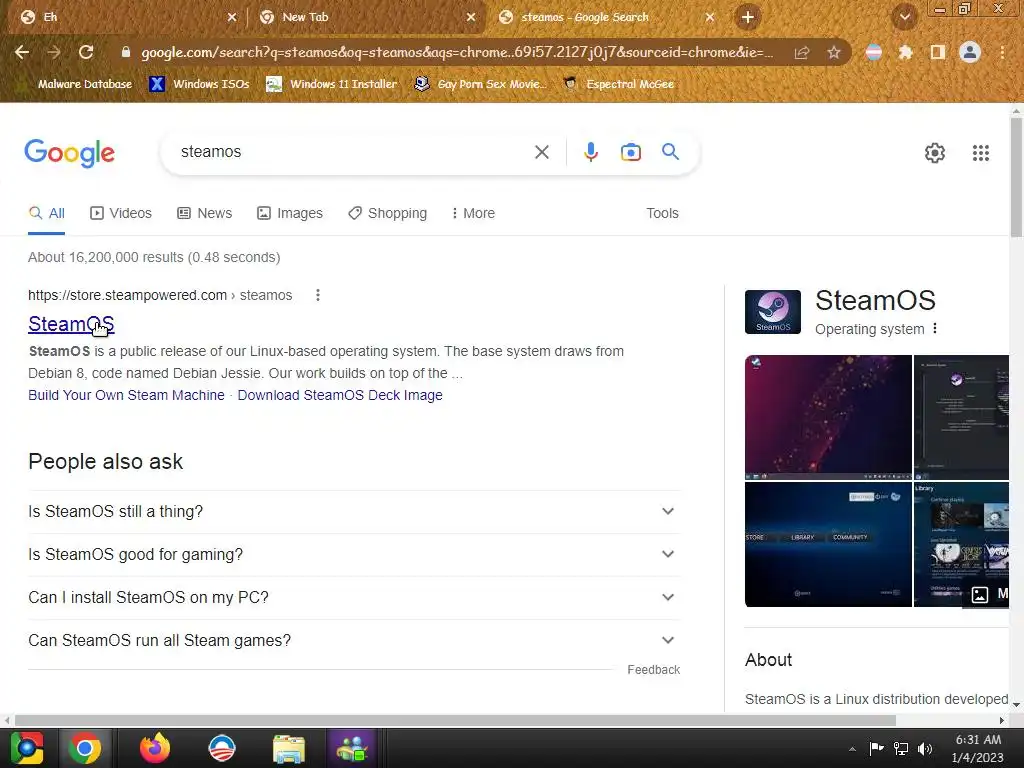The image size is (1024, 768).
Task: Open the Chrome profile avatar
Action: 970,52
